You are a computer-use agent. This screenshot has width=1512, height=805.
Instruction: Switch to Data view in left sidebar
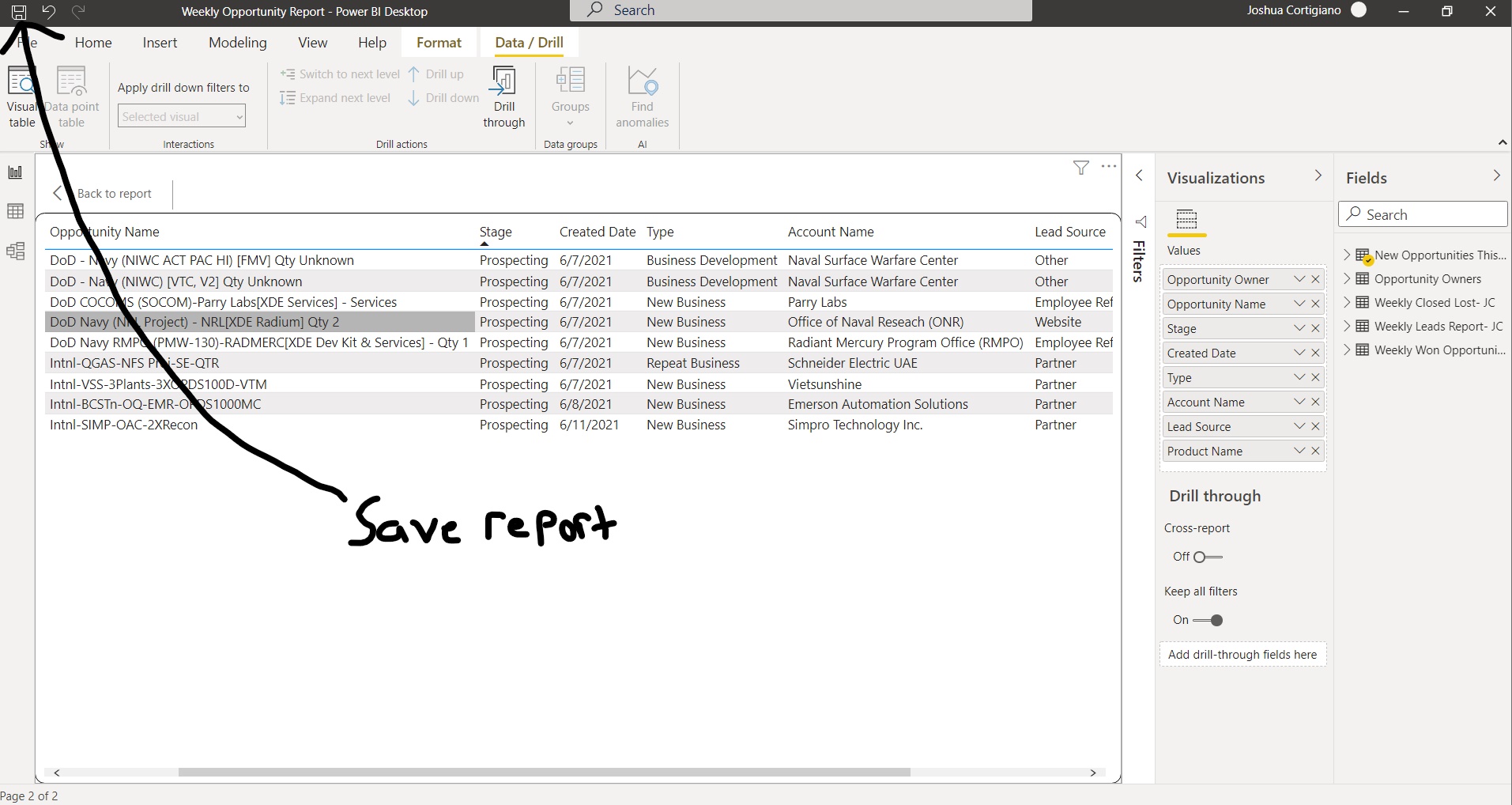click(15, 211)
